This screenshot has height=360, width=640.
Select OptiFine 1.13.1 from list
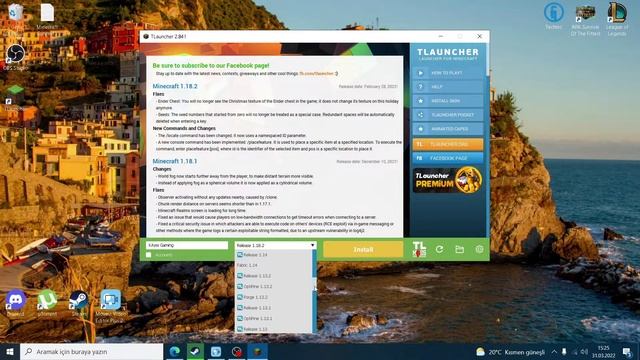click(x=273, y=318)
